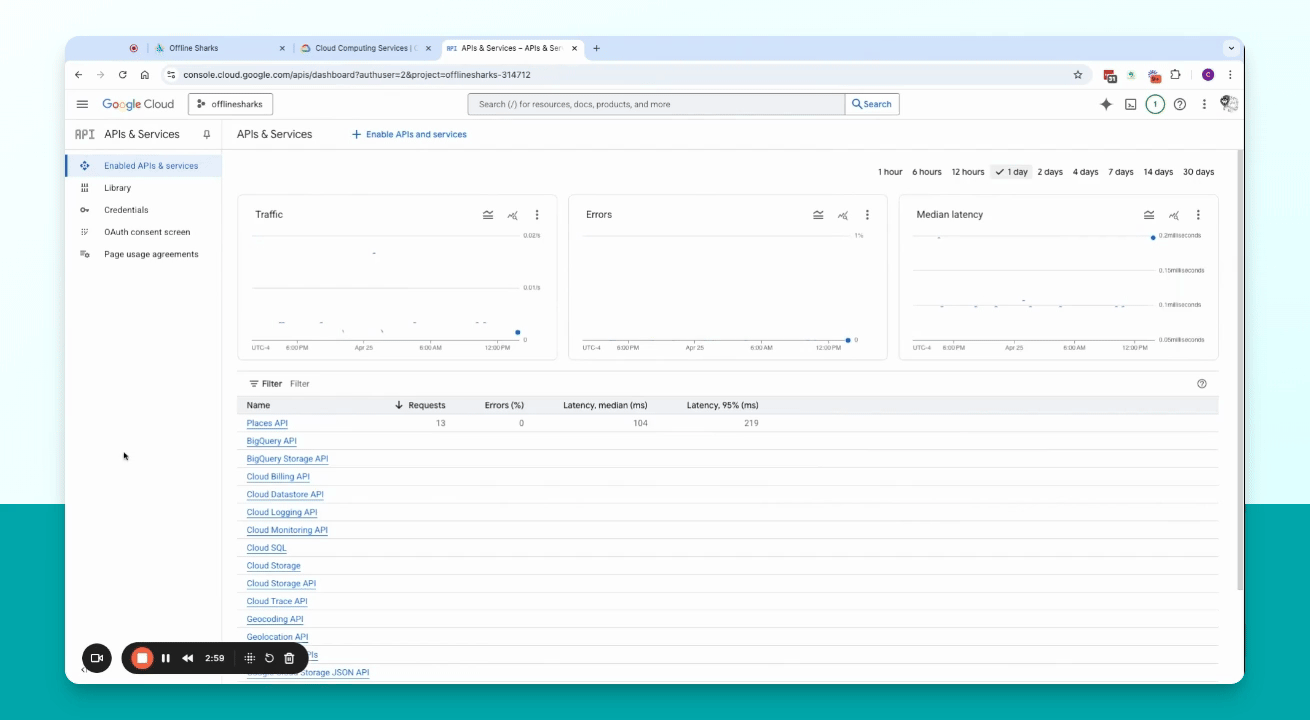Screen dimensions: 1310x720
Task: Click the Search button in header
Action: (x=872, y=104)
